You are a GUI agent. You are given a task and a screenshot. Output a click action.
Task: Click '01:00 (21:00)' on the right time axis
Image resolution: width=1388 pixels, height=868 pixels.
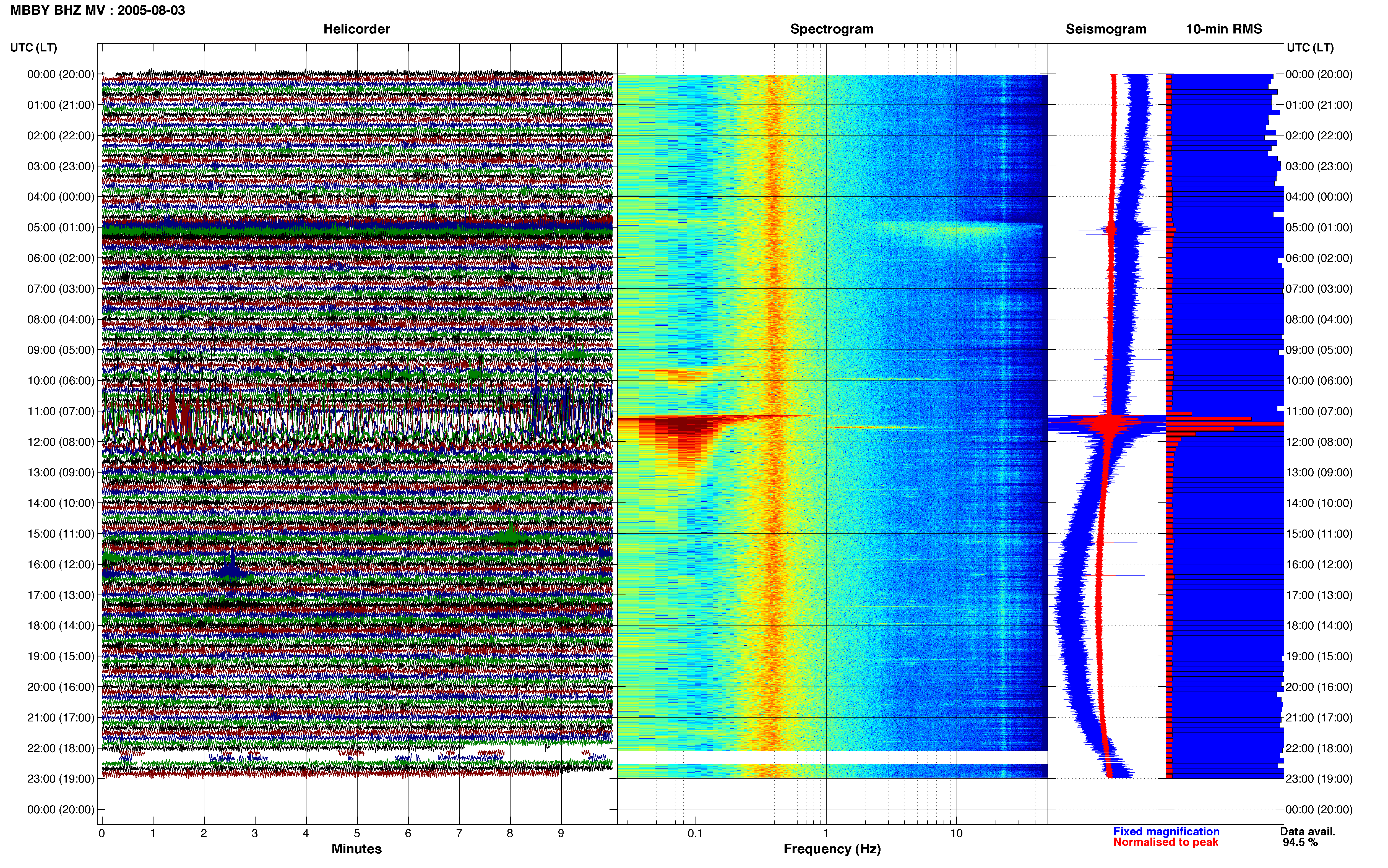click(1319, 105)
